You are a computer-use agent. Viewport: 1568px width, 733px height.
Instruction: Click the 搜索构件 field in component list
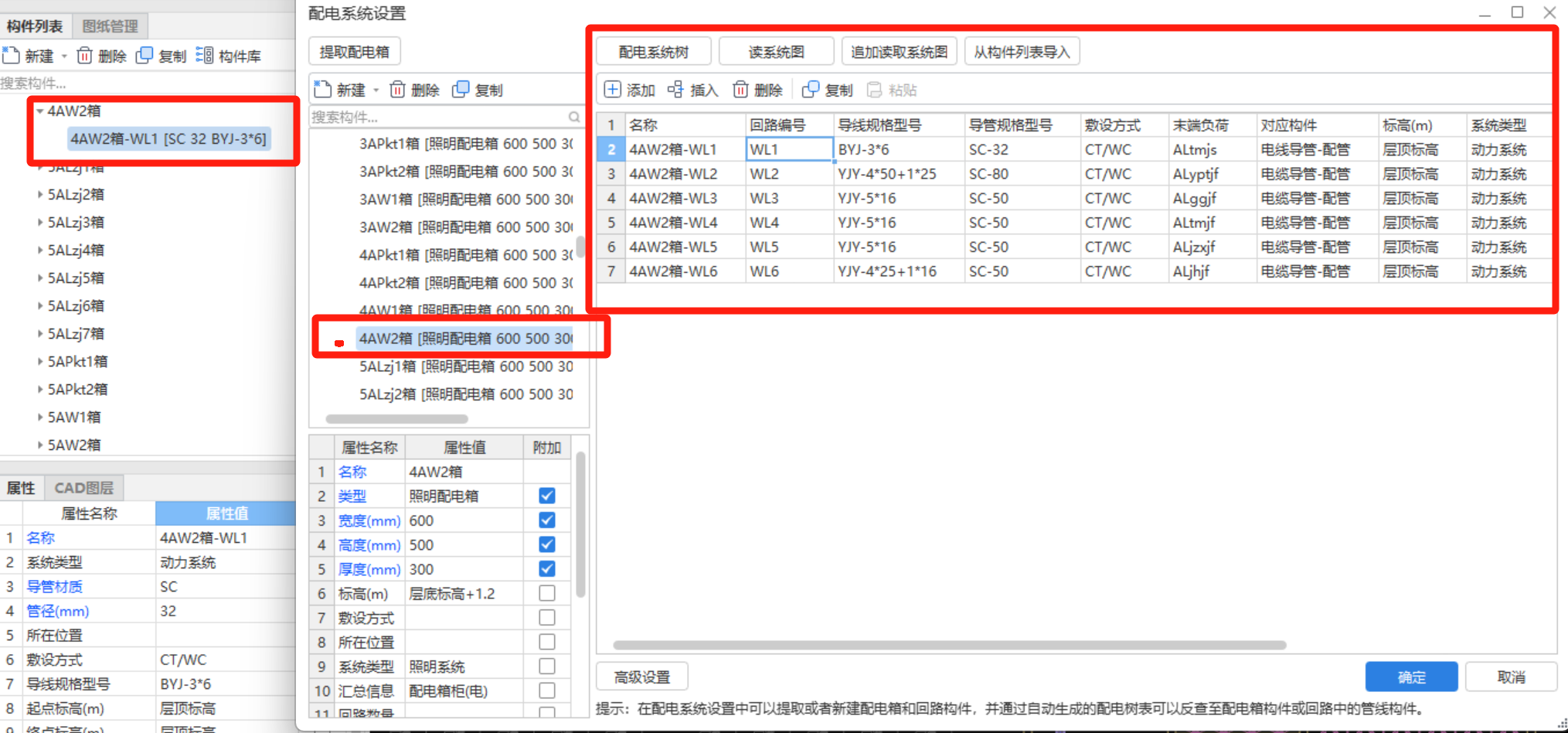(147, 83)
